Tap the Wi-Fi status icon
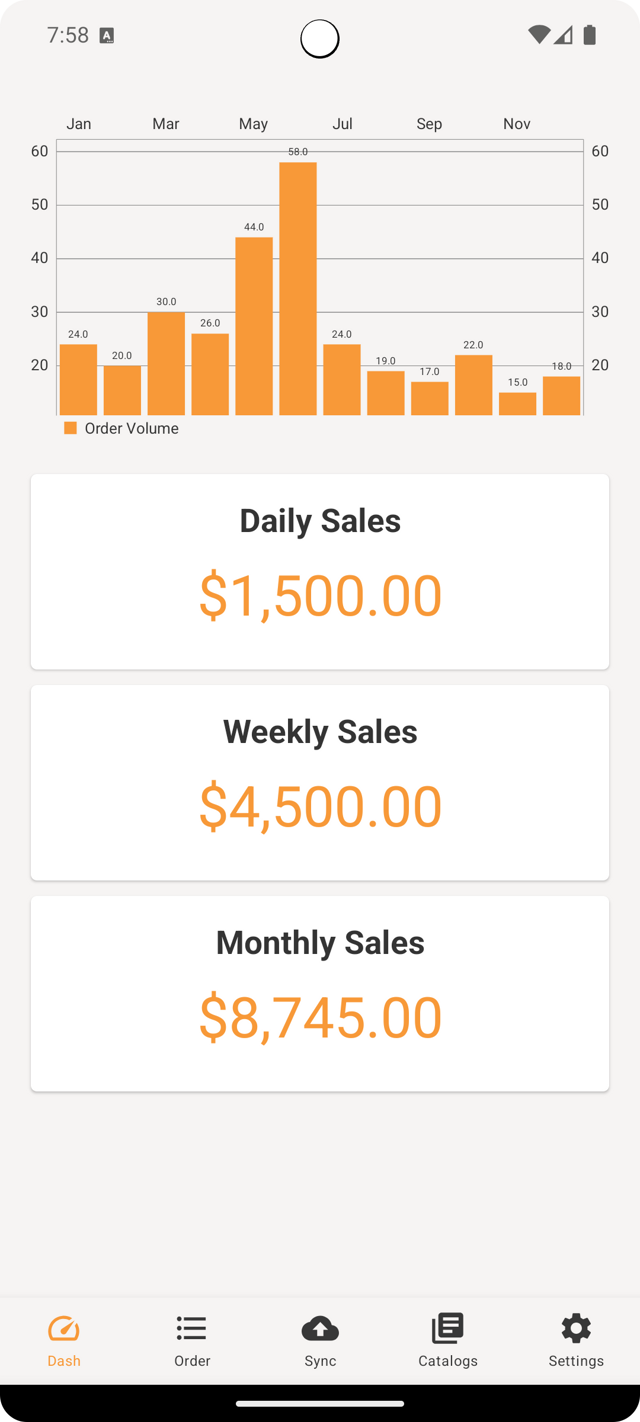 point(541,32)
